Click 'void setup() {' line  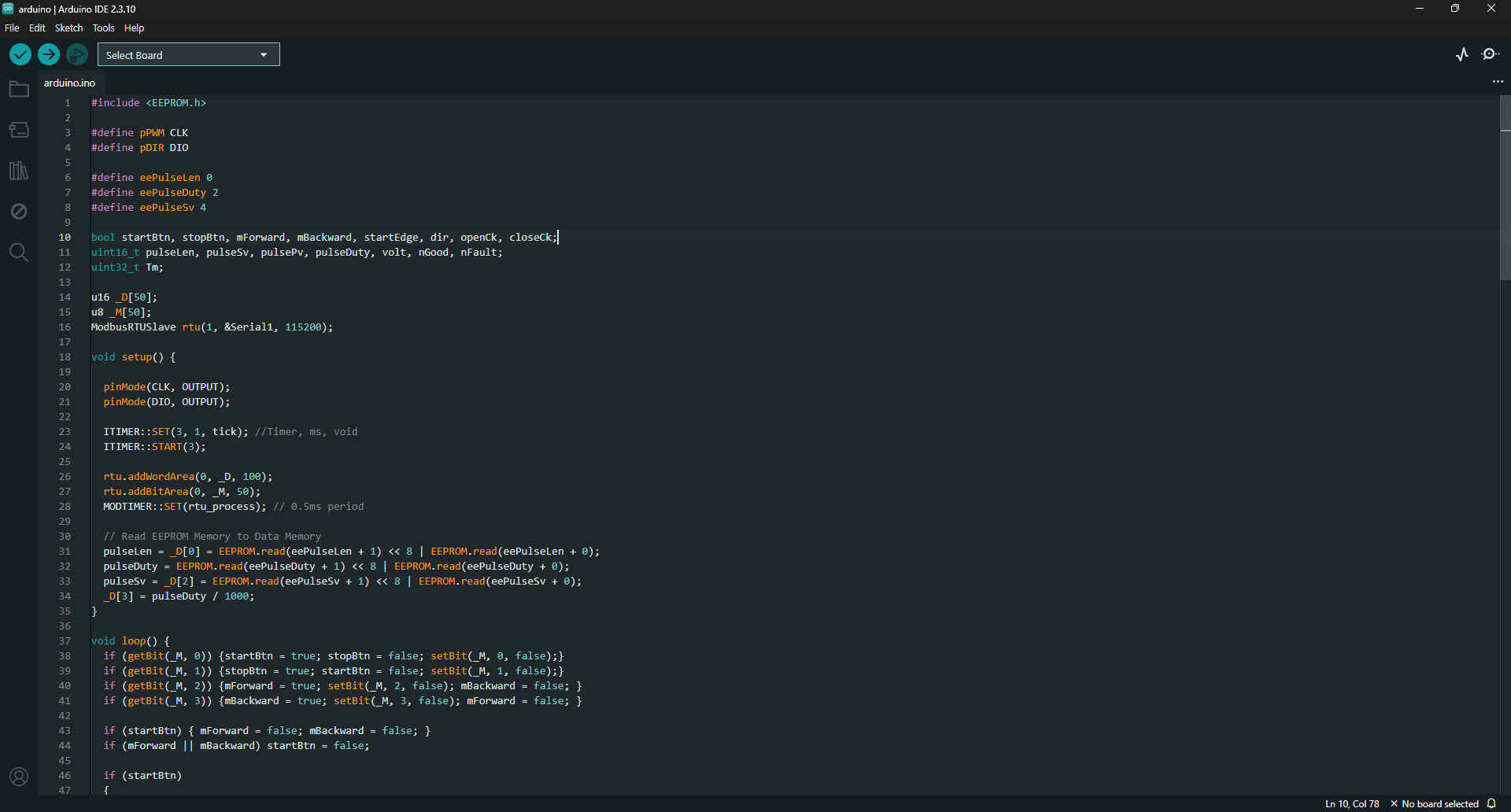coord(134,357)
